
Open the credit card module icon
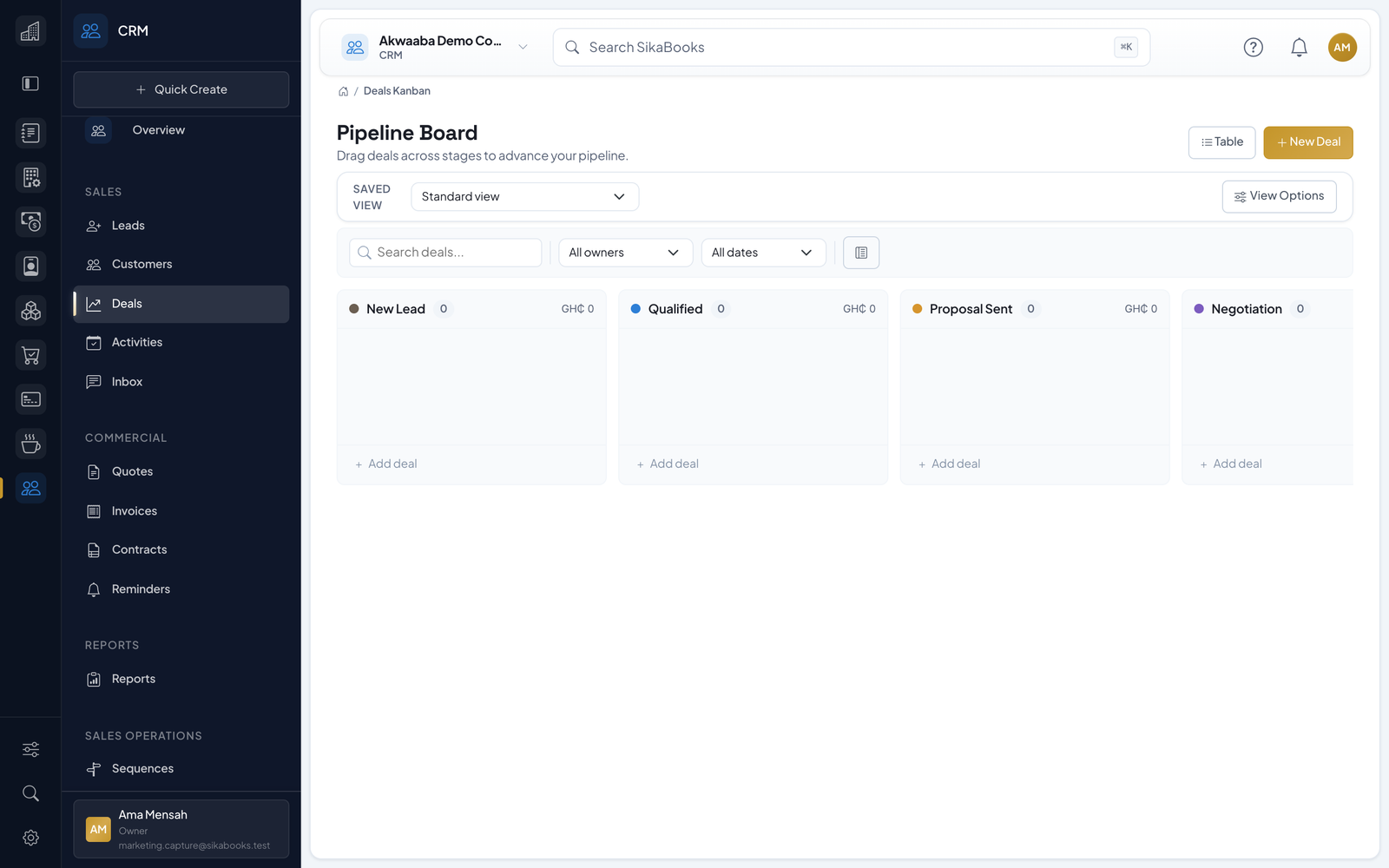click(x=30, y=399)
